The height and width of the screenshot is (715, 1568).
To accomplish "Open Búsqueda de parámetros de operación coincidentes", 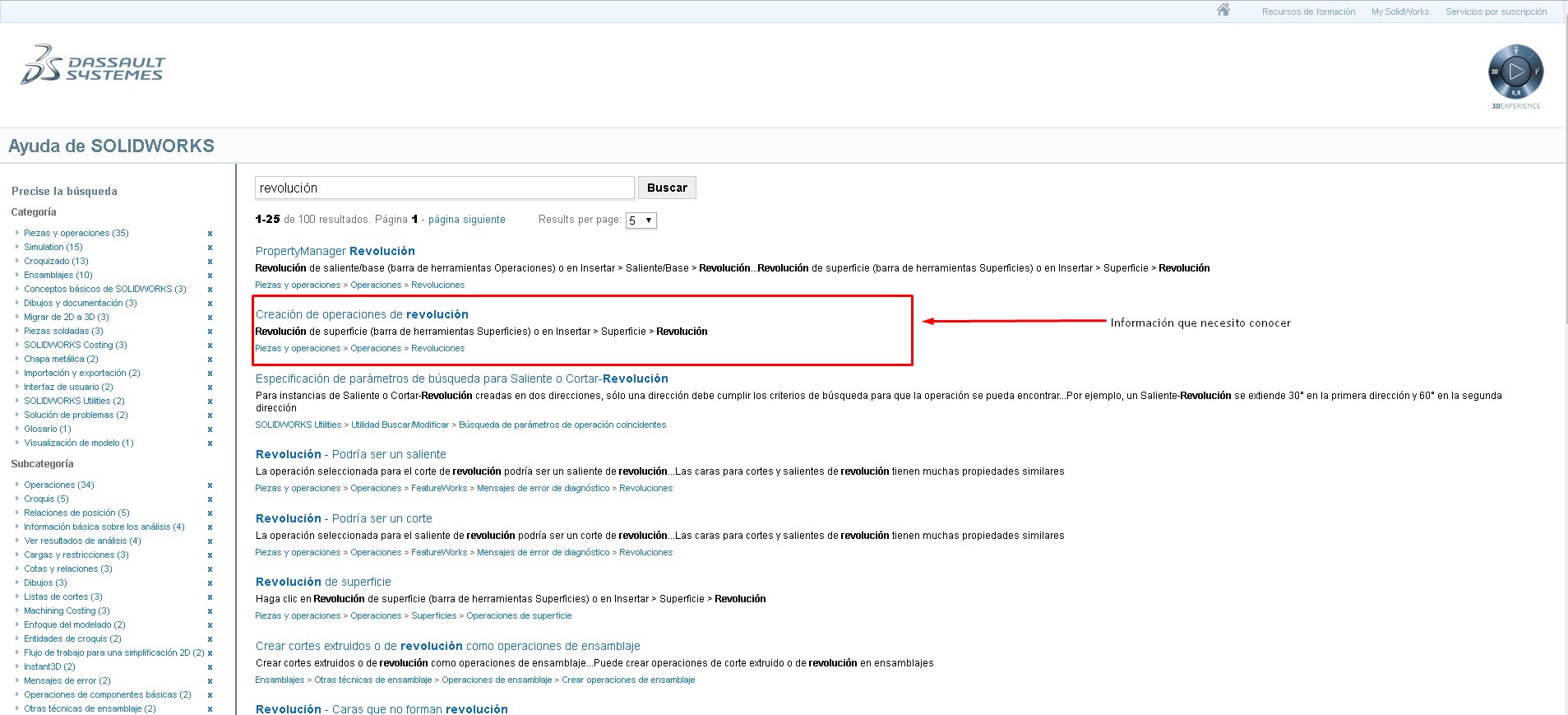I will (562, 425).
